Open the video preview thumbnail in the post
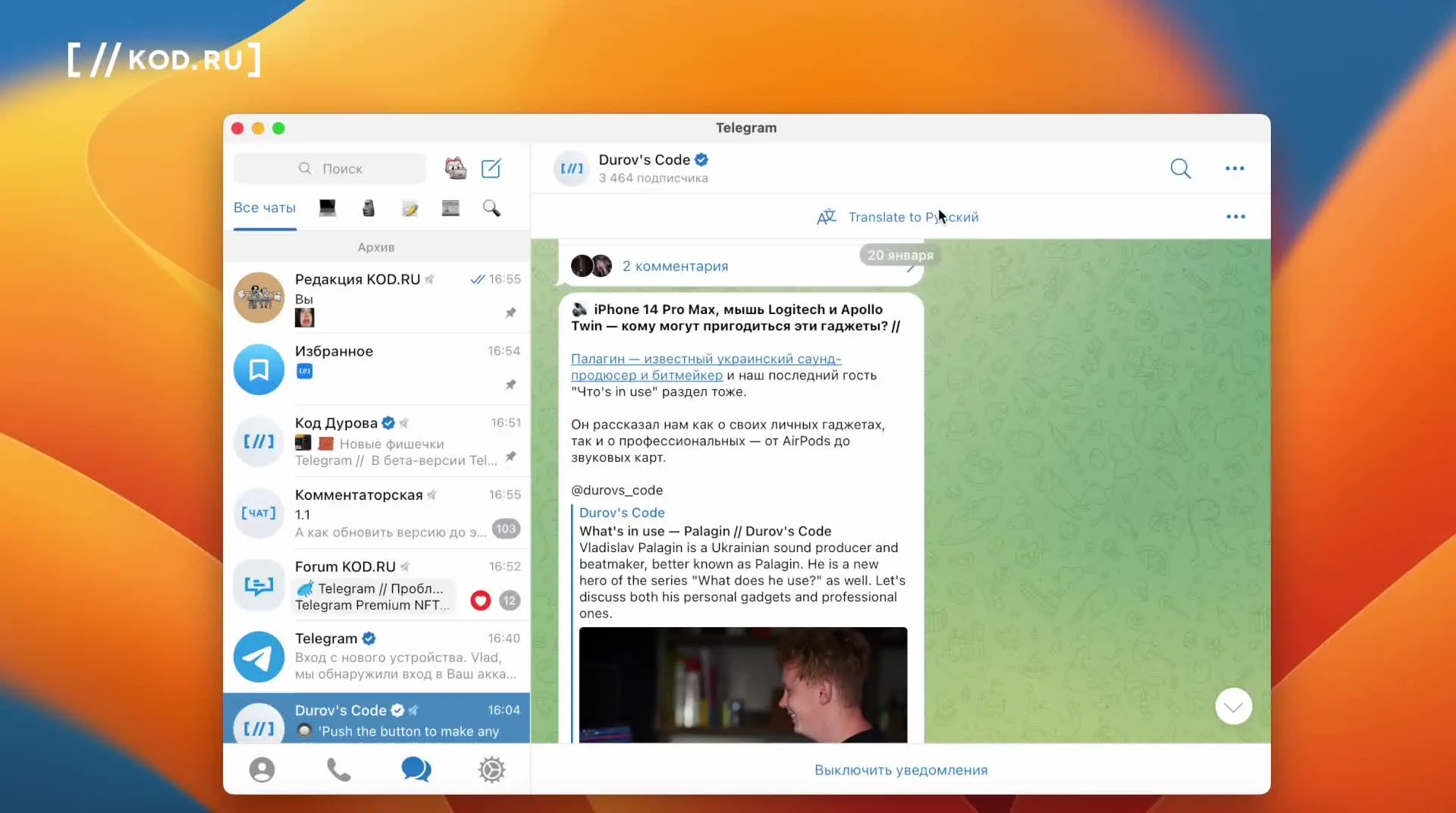 coord(742,684)
